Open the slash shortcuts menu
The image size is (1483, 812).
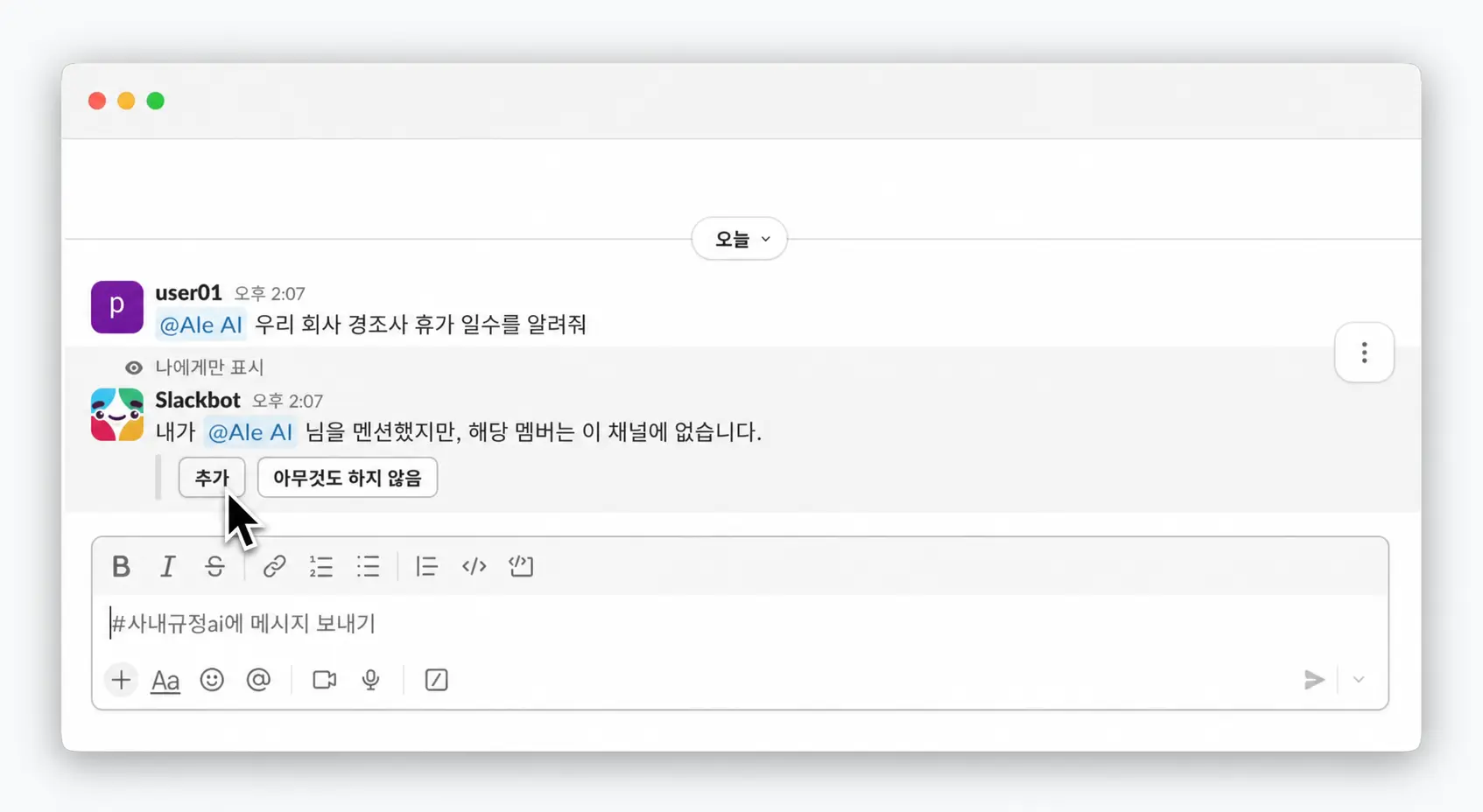click(x=436, y=680)
